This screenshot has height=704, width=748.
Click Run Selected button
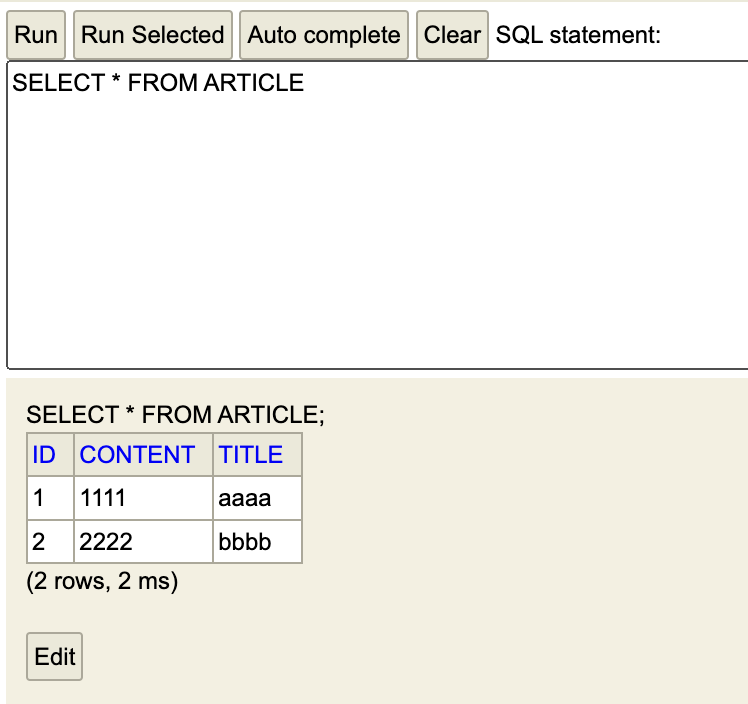point(153,35)
